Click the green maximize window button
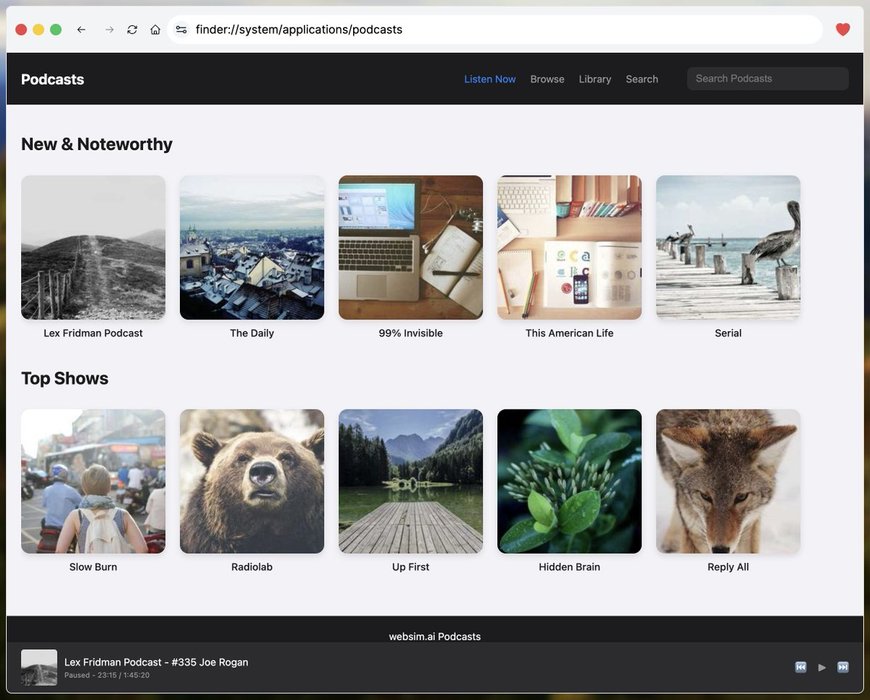 click(55, 29)
